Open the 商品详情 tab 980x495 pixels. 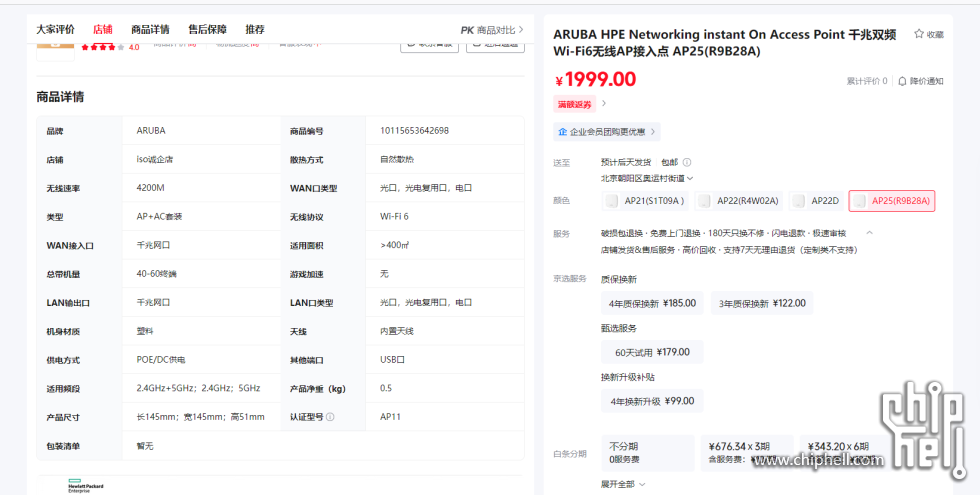(150, 29)
